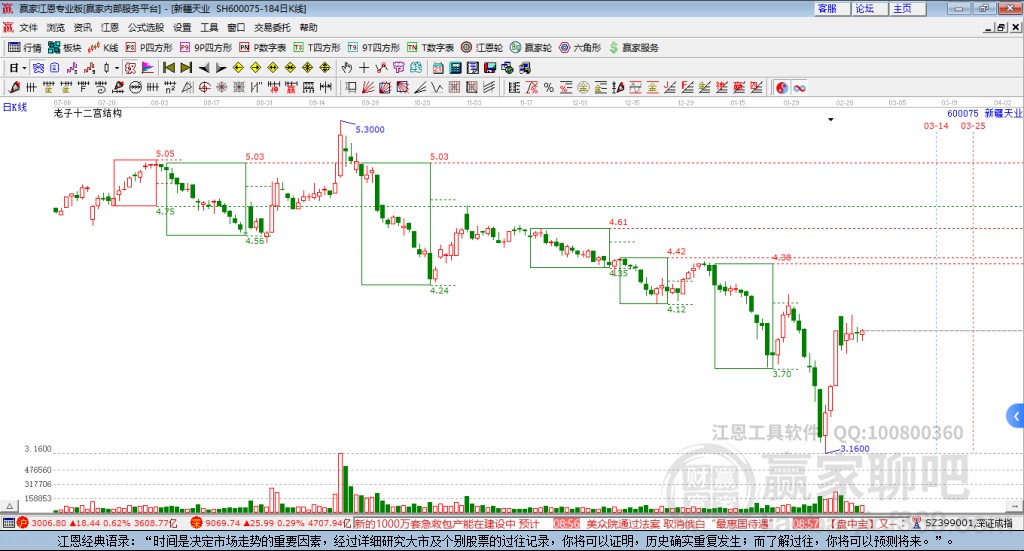This screenshot has width=1024, height=551.
Task: Open the calculator tool icon
Action: [455, 68]
